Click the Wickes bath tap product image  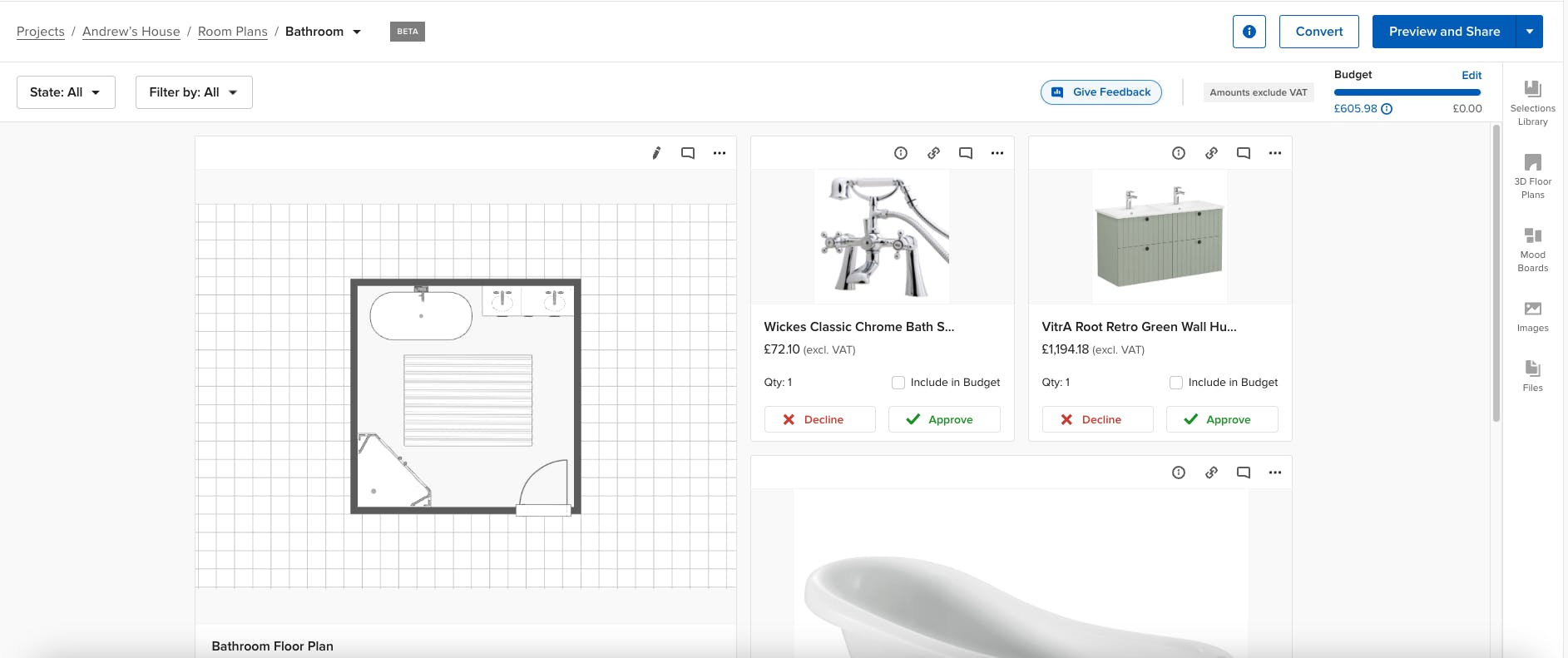[882, 237]
